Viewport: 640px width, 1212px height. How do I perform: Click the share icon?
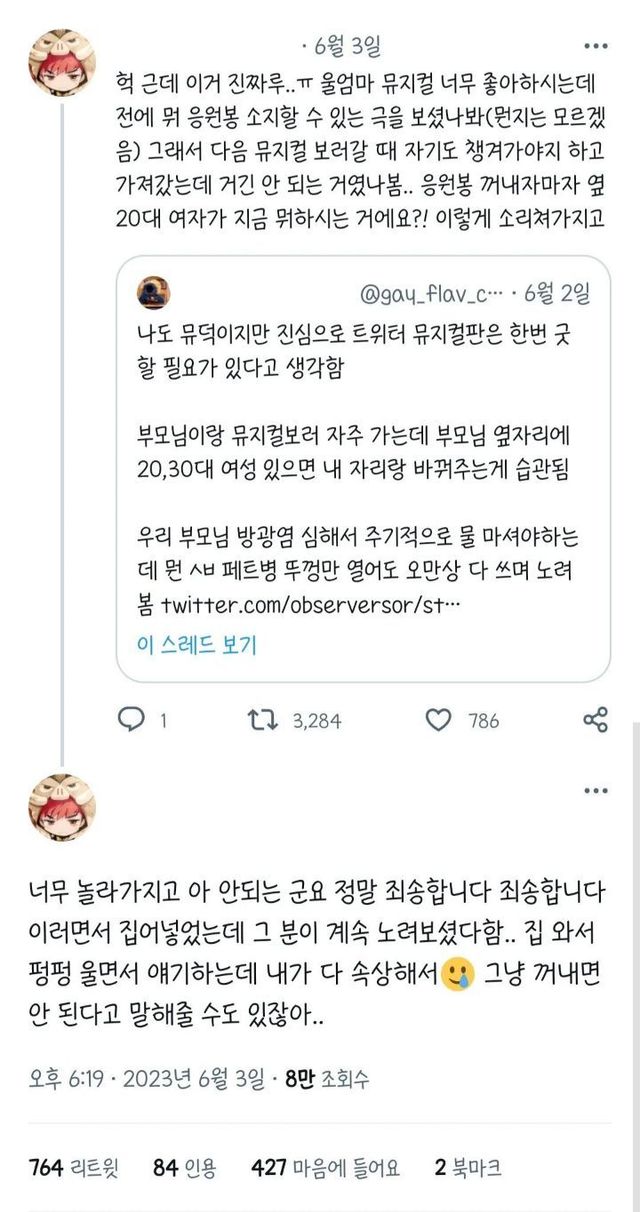point(595,720)
